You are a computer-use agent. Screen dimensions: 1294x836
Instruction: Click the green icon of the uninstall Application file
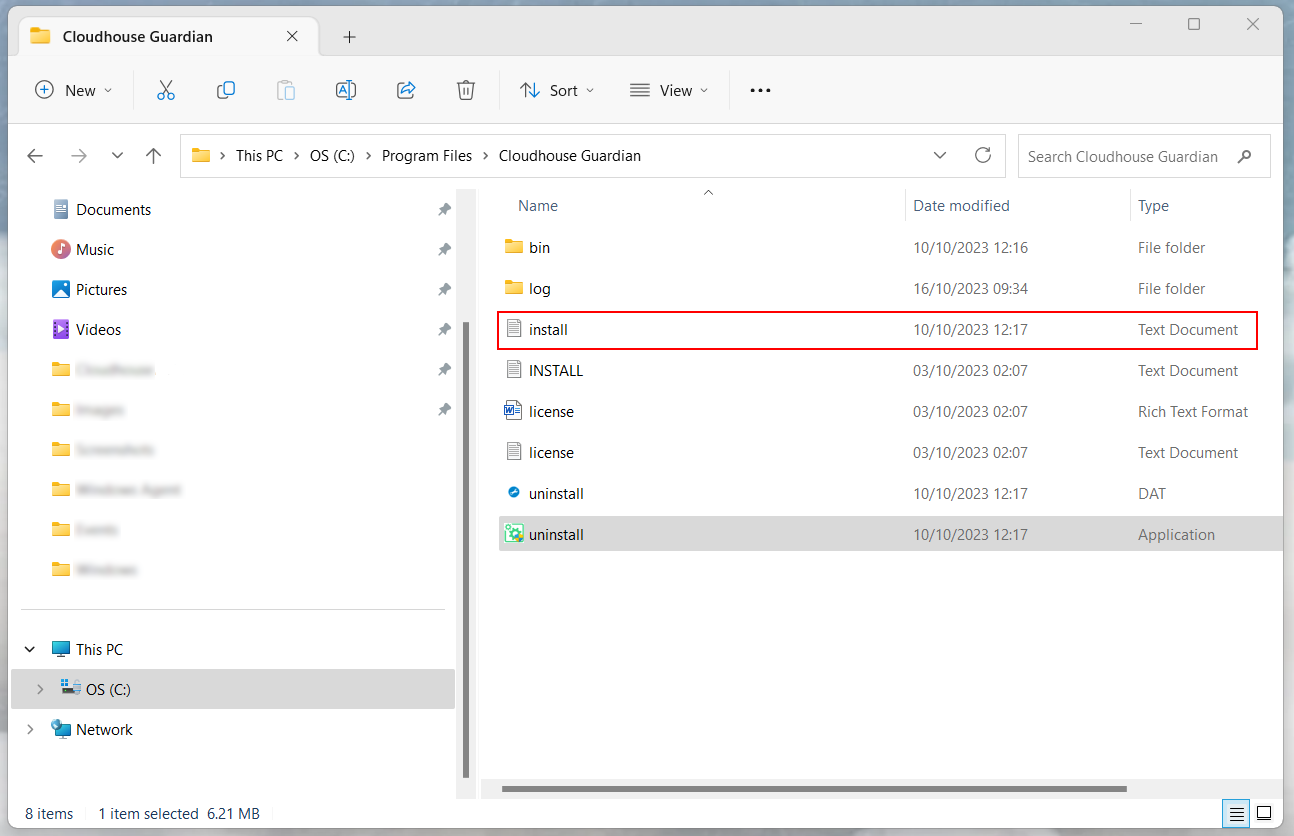tap(514, 534)
